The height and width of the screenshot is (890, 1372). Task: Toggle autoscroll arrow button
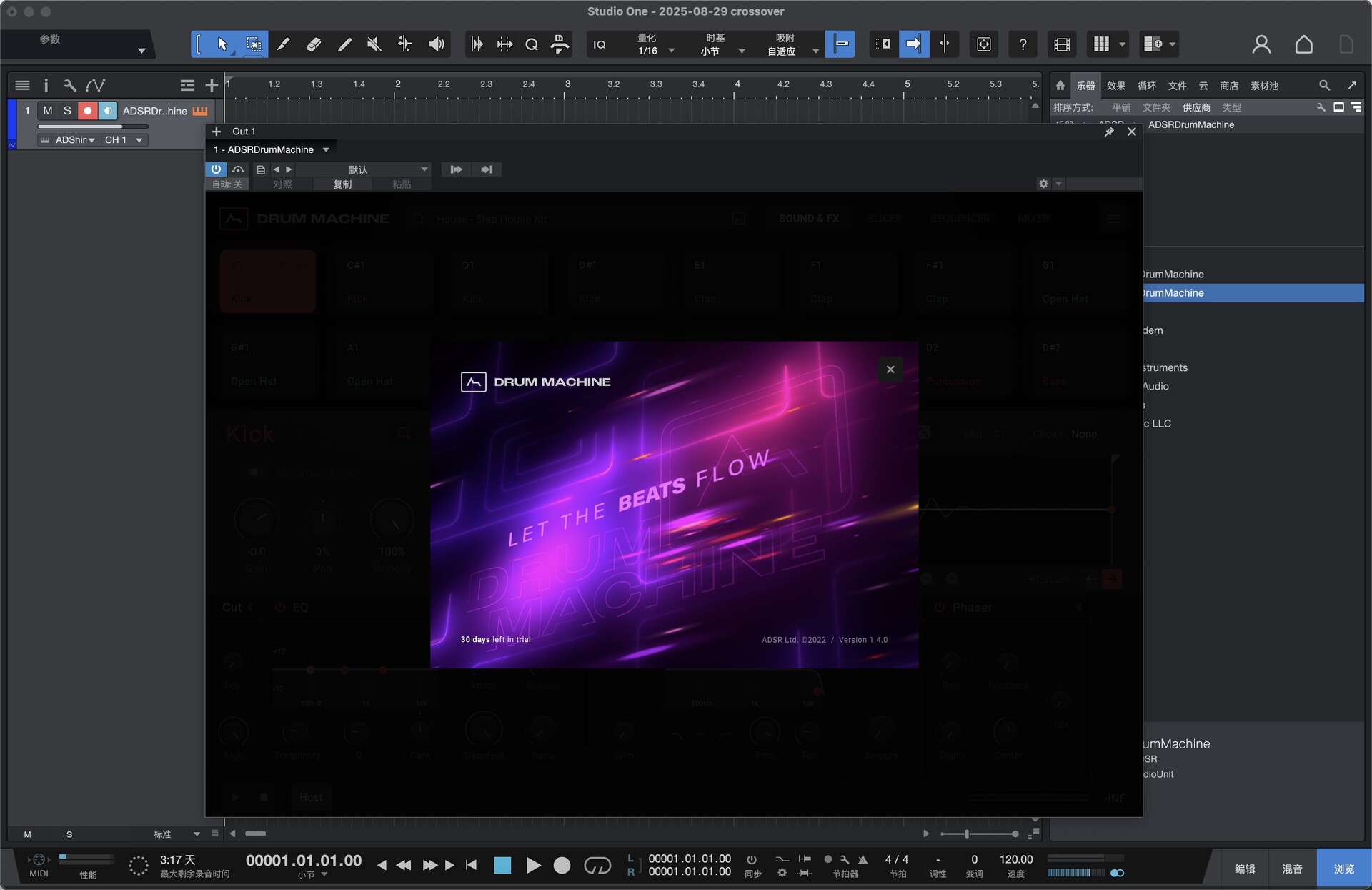coord(913,44)
